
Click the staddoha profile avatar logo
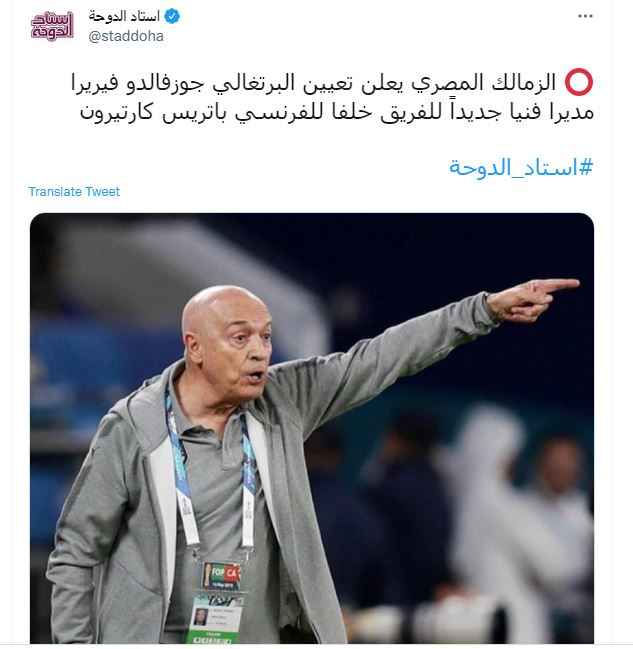[x=52, y=26]
